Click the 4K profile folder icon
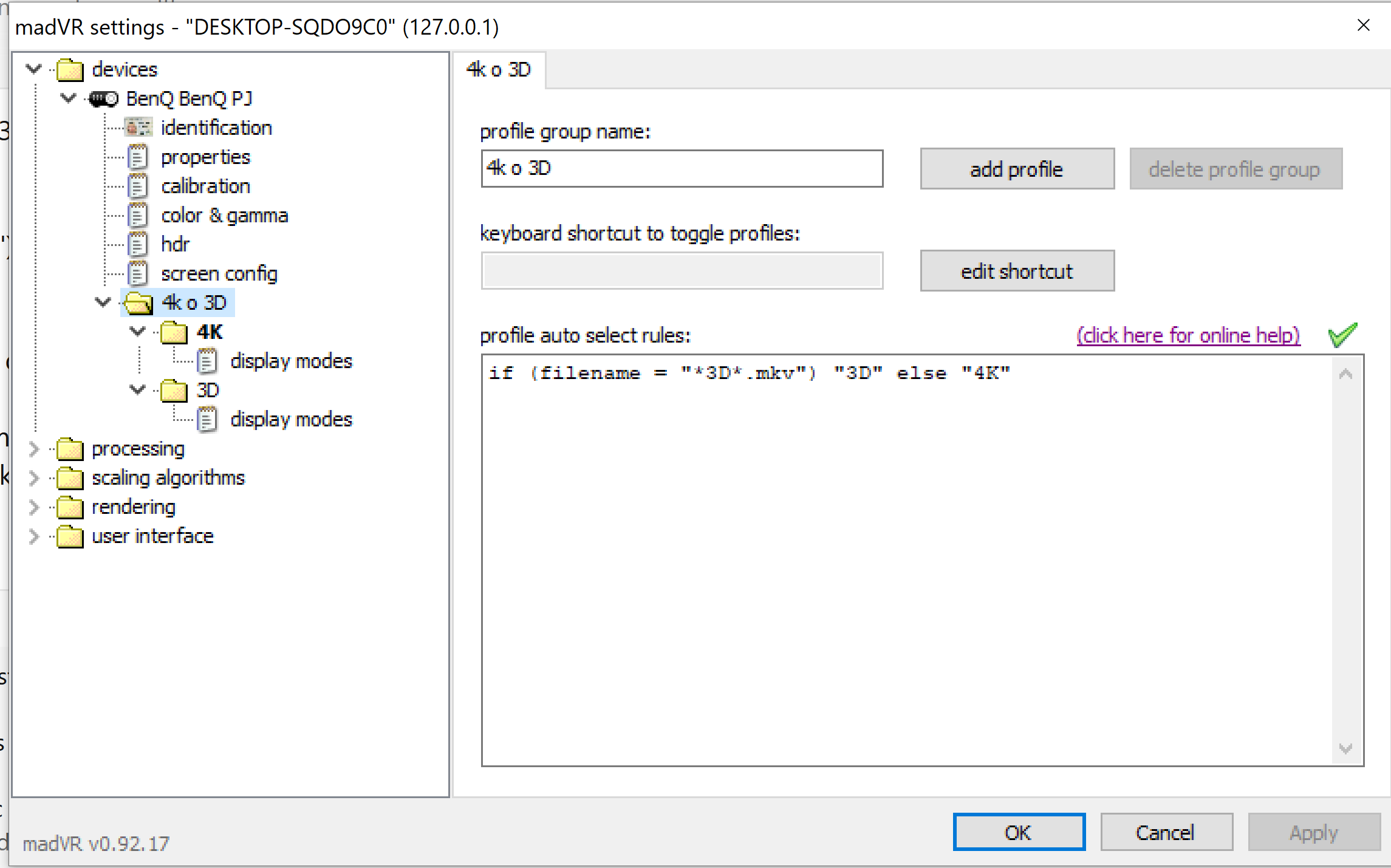The width and height of the screenshot is (1391, 868). (174, 332)
